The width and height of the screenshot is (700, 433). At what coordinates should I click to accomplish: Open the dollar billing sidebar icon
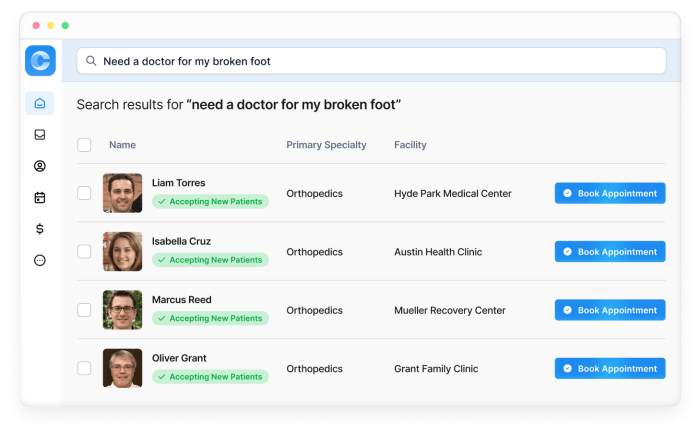pyautogui.click(x=40, y=228)
